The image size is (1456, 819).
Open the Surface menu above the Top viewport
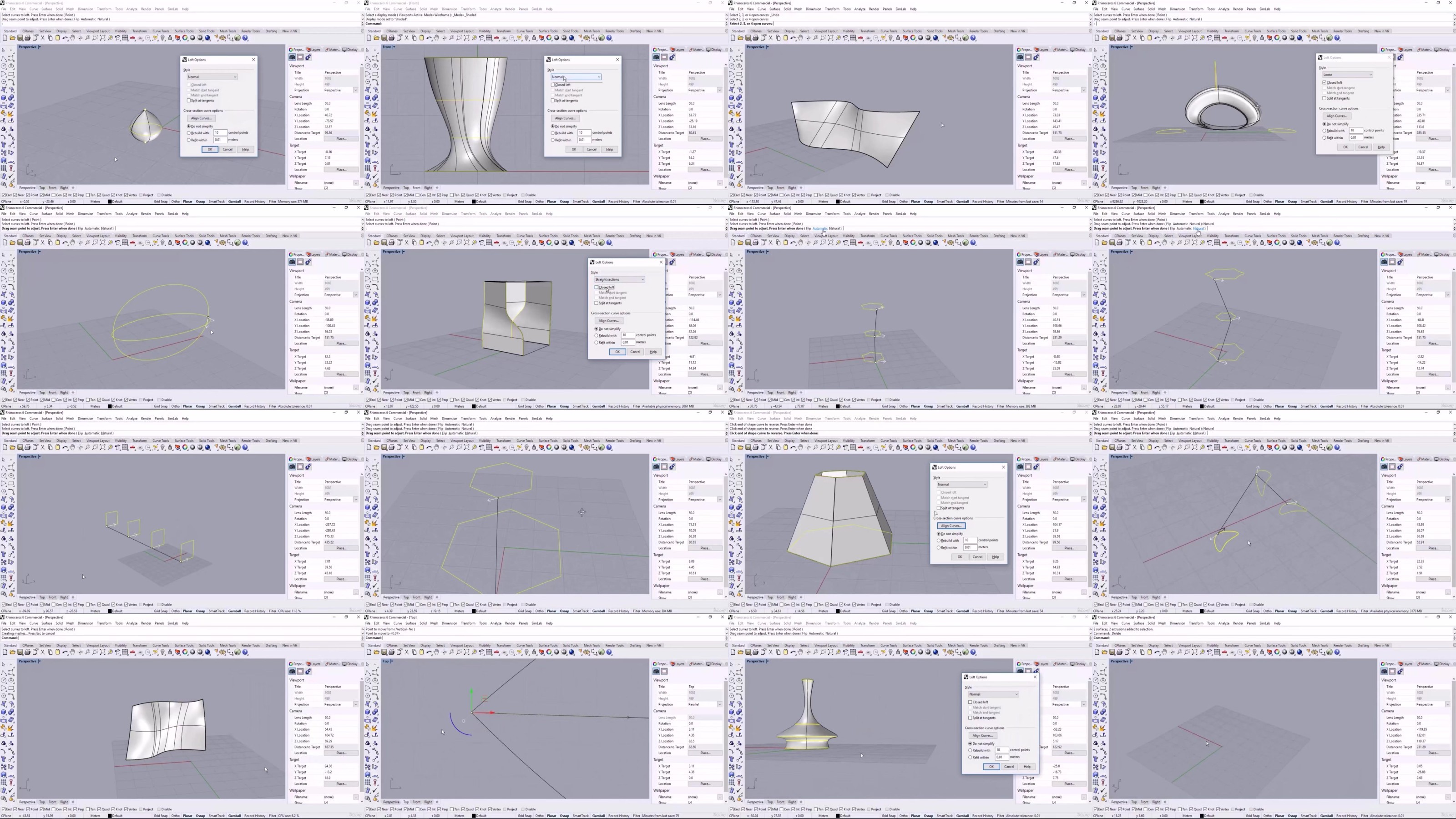coord(410,623)
